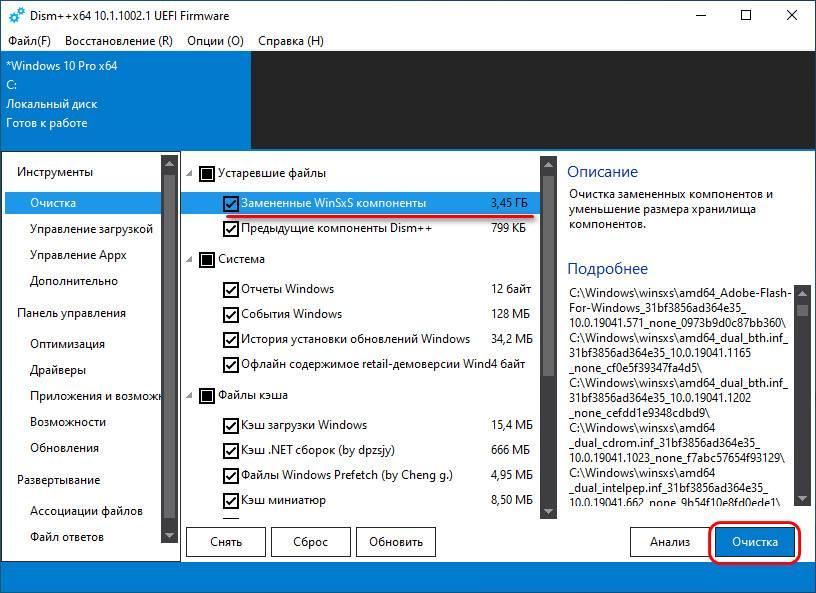Click the cleanup list scrollbar thumb
Image resolution: width=816 pixels, height=593 pixels.
point(548,275)
